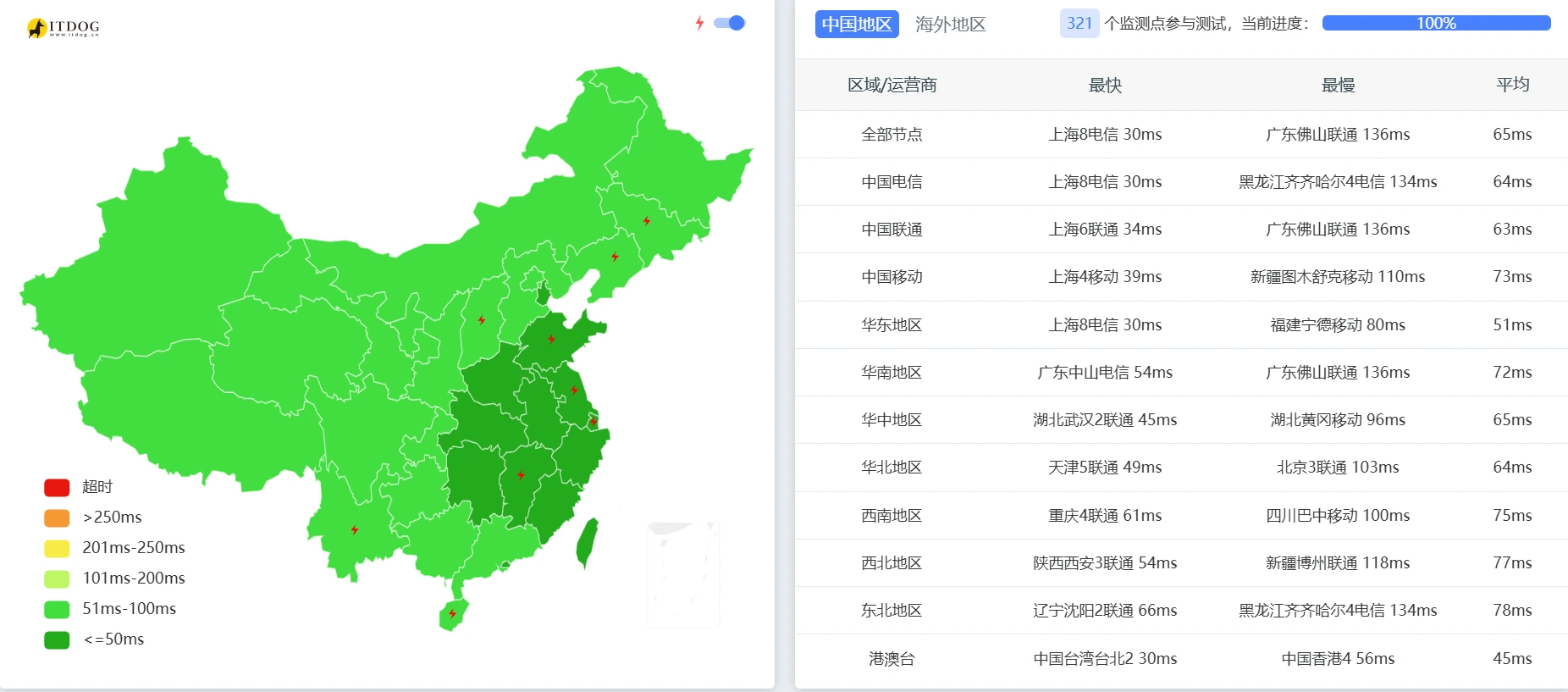
Task: Click the 100% progress bar
Action: (x=1436, y=24)
